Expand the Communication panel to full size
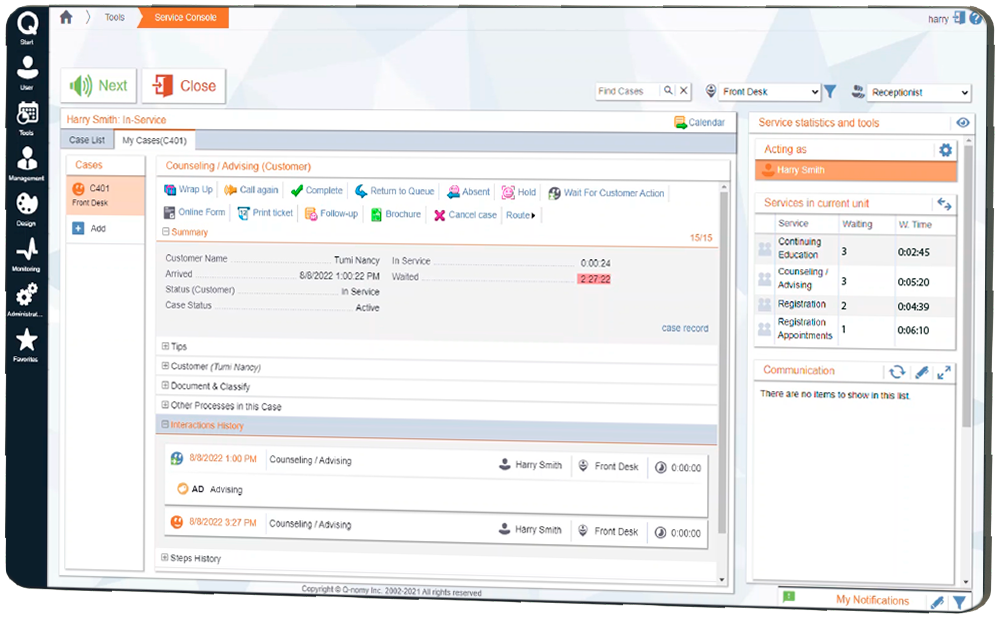This screenshot has width=1001, height=622. click(944, 372)
